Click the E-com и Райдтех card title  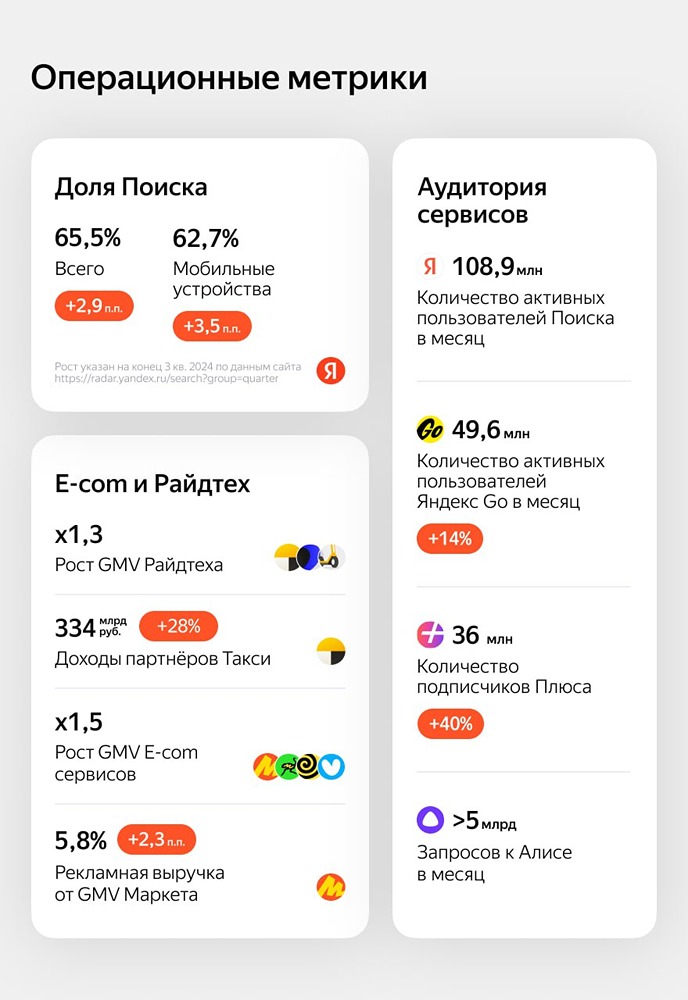152,484
